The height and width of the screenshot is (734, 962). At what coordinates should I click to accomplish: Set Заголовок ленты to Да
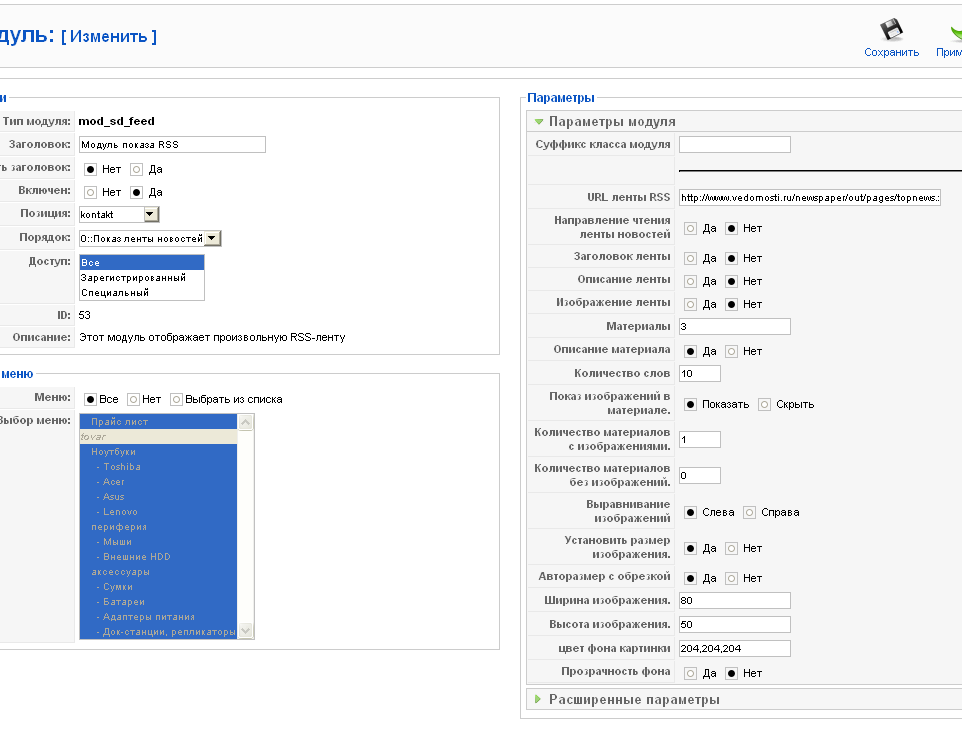[690, 258]
